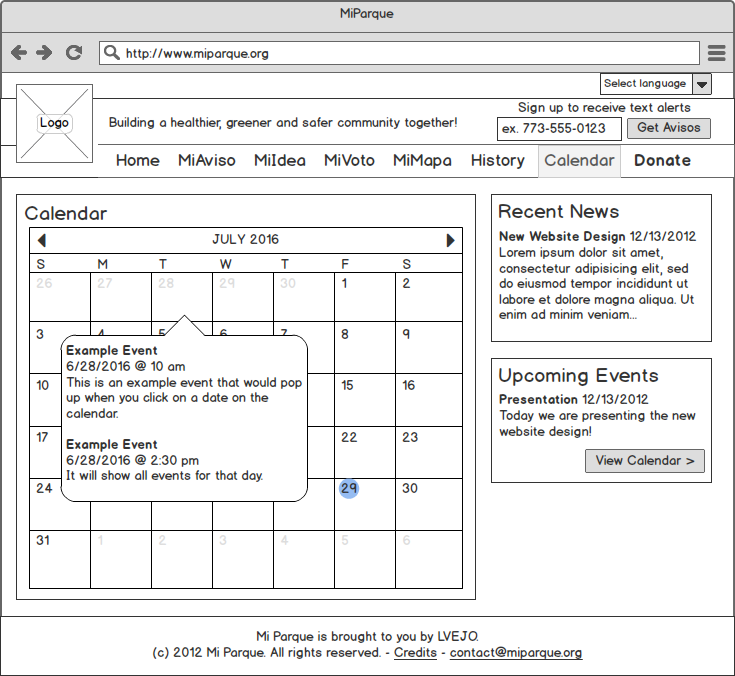
Task: Open the MiIdea nav item
Action: point(280,160)
